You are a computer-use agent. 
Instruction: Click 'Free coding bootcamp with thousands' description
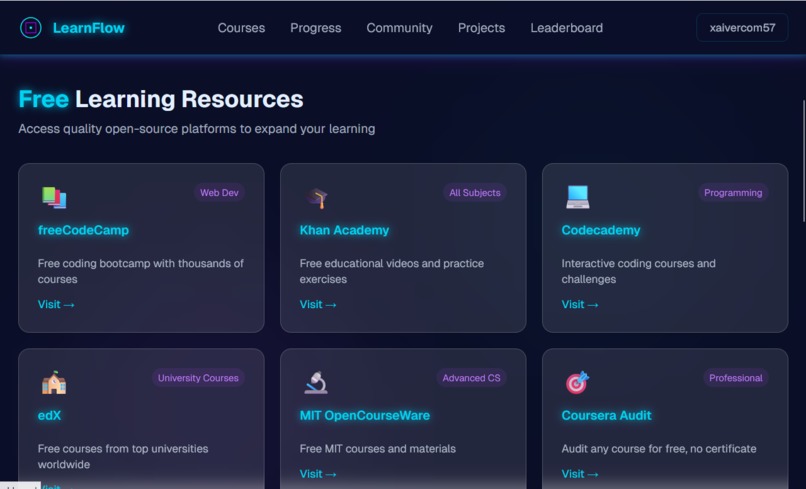click(141, 271)
